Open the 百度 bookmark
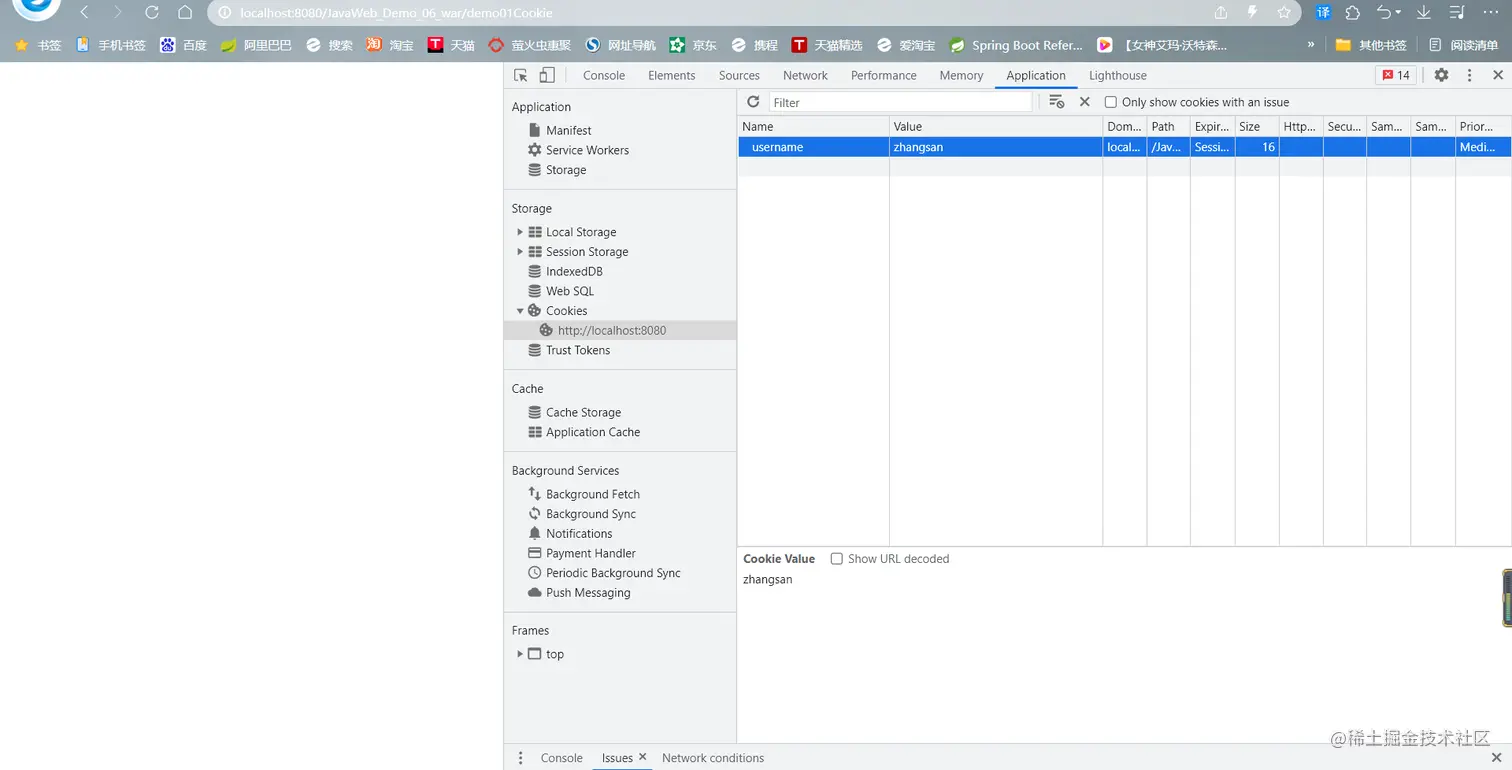 pyautogui.click(x=183, y=45)
